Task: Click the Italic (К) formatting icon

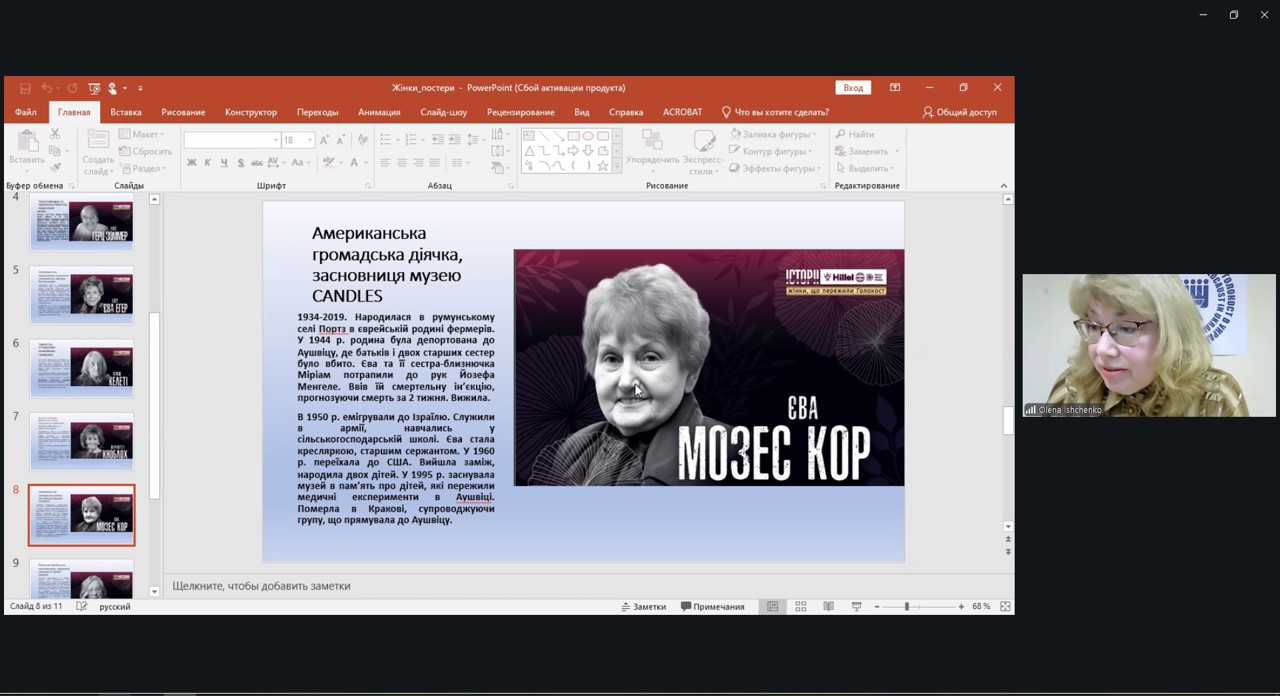Action: click(208, 163)
